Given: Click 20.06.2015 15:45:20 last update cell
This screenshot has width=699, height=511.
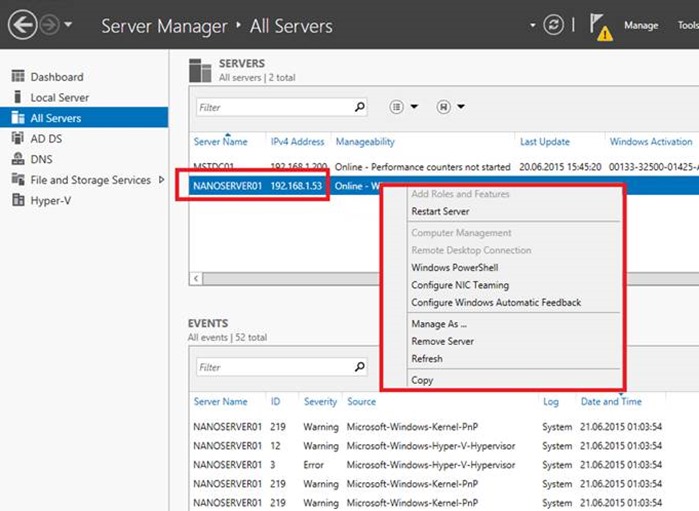Looking at the screenshot, I should (x=560, y=167).
